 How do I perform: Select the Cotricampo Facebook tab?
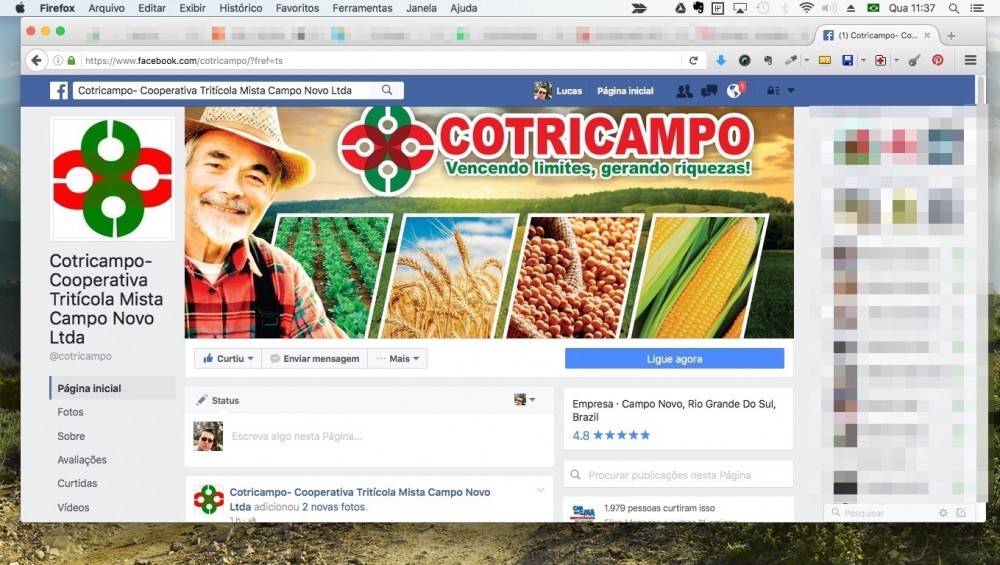point(876,36)
